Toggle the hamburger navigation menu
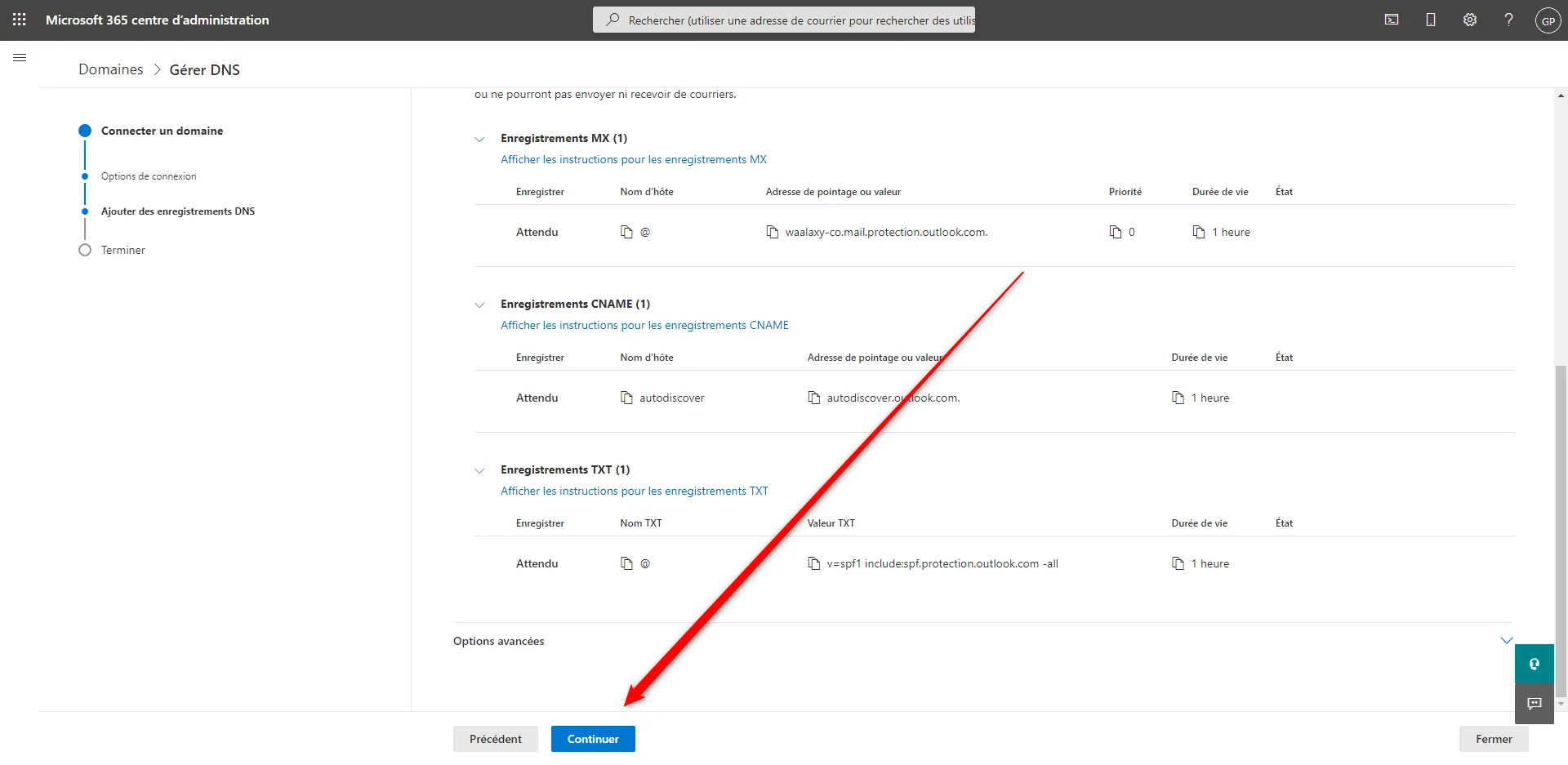The width and height of the screenshot is (1568, 765). (x=20, y=58)
